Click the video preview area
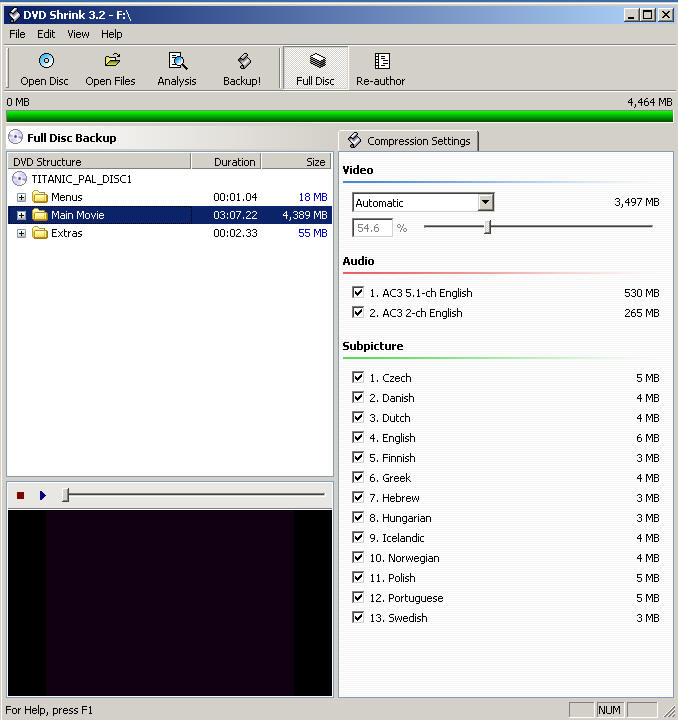Image resolution: width=678 pixels, height=720 pixels. 170,603
